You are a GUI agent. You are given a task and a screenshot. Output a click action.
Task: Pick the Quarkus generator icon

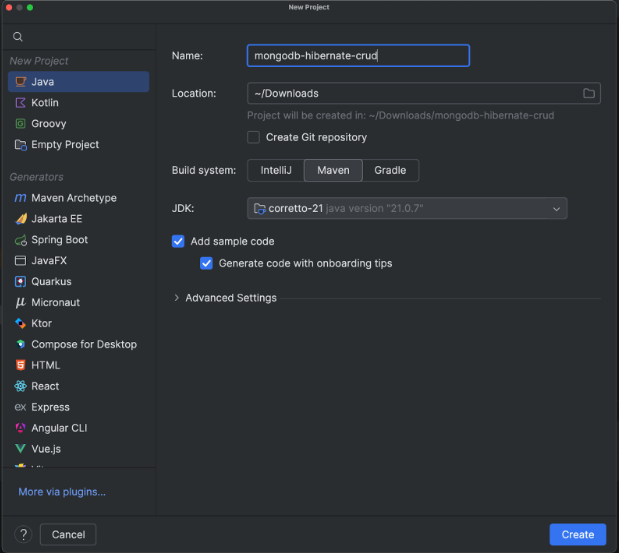[x=20, y=282]
